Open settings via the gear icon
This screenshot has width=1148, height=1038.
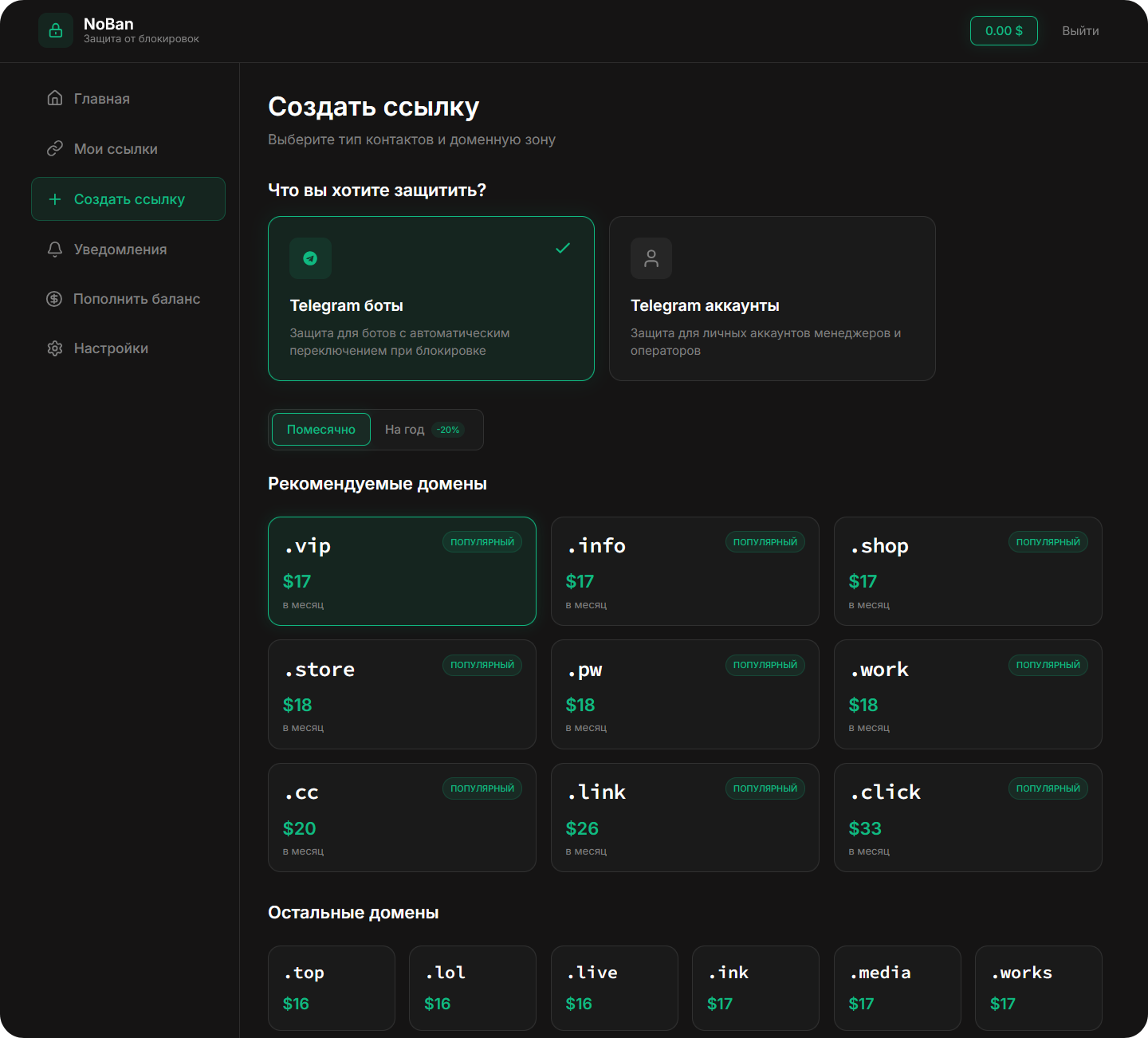(x=55, y=348)
